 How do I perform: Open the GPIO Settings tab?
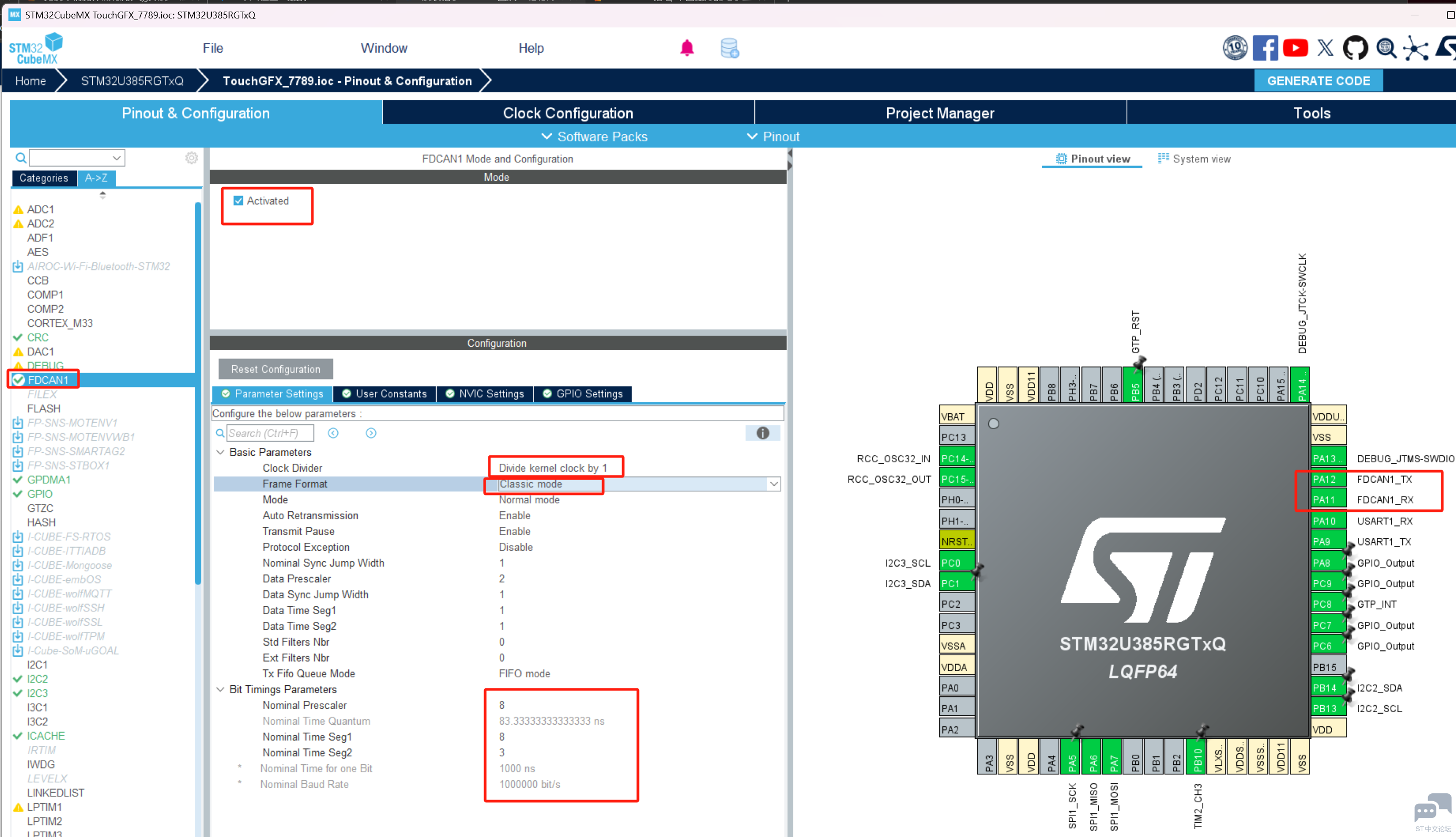[583, 394]
